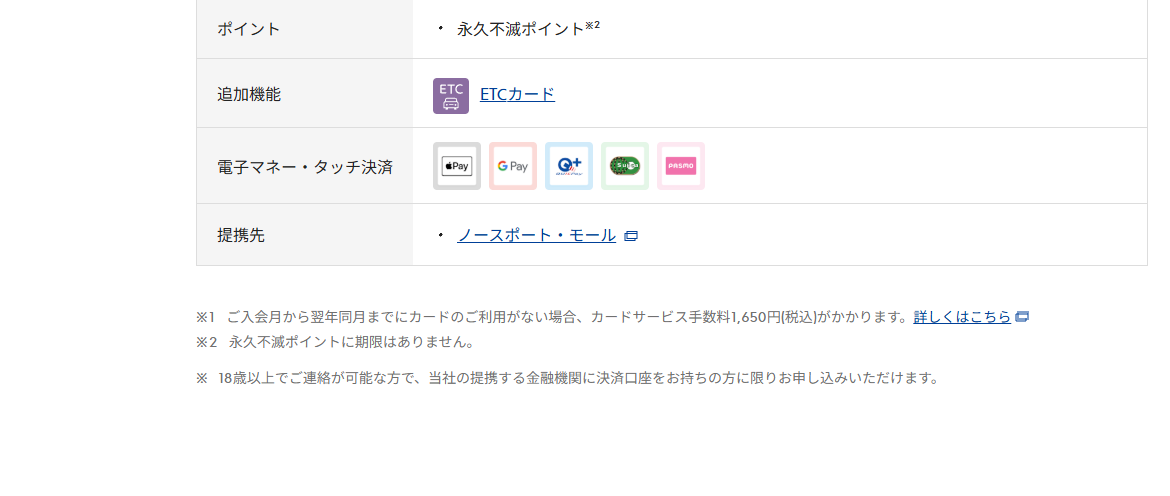Screen dimensions: 1170x496
Task: Click the QUICPay+ icon
Action: tap(569, 166)
